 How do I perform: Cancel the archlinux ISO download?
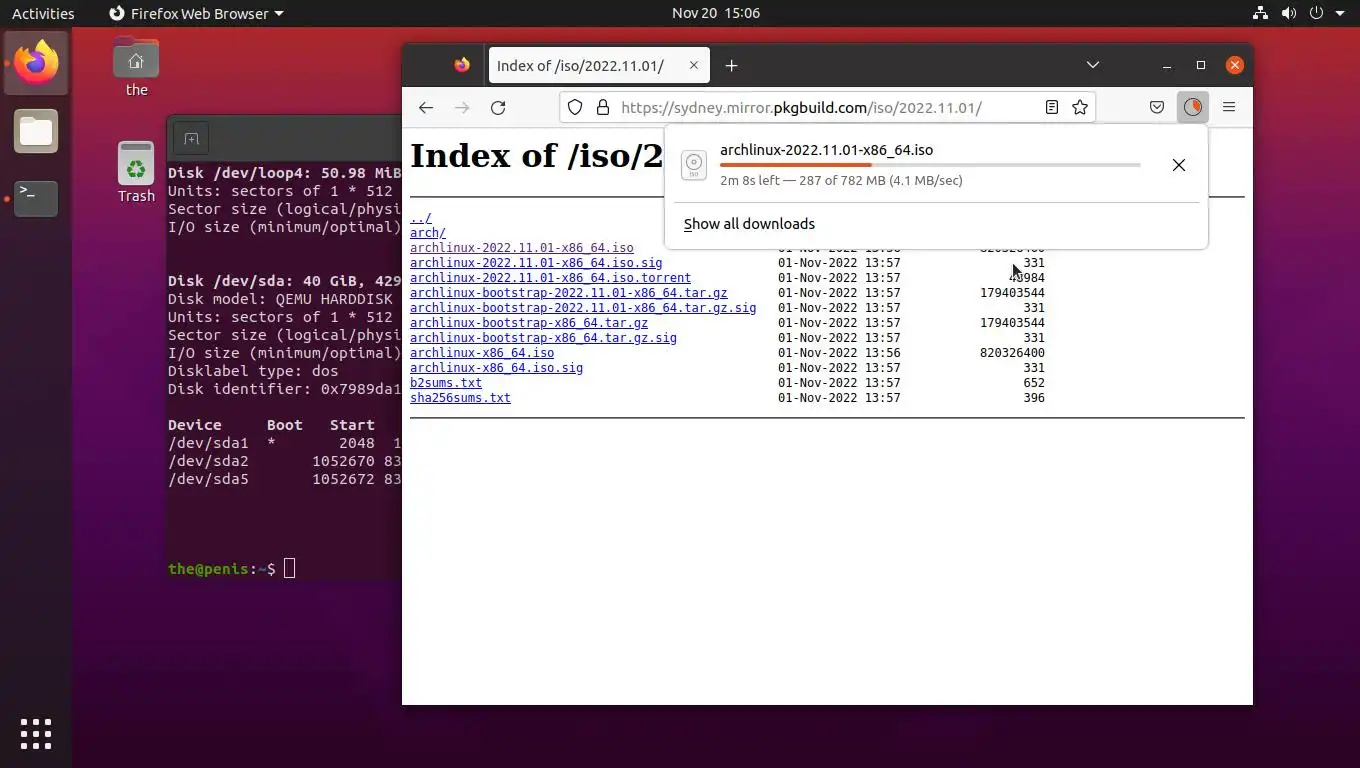[1179, 165]
